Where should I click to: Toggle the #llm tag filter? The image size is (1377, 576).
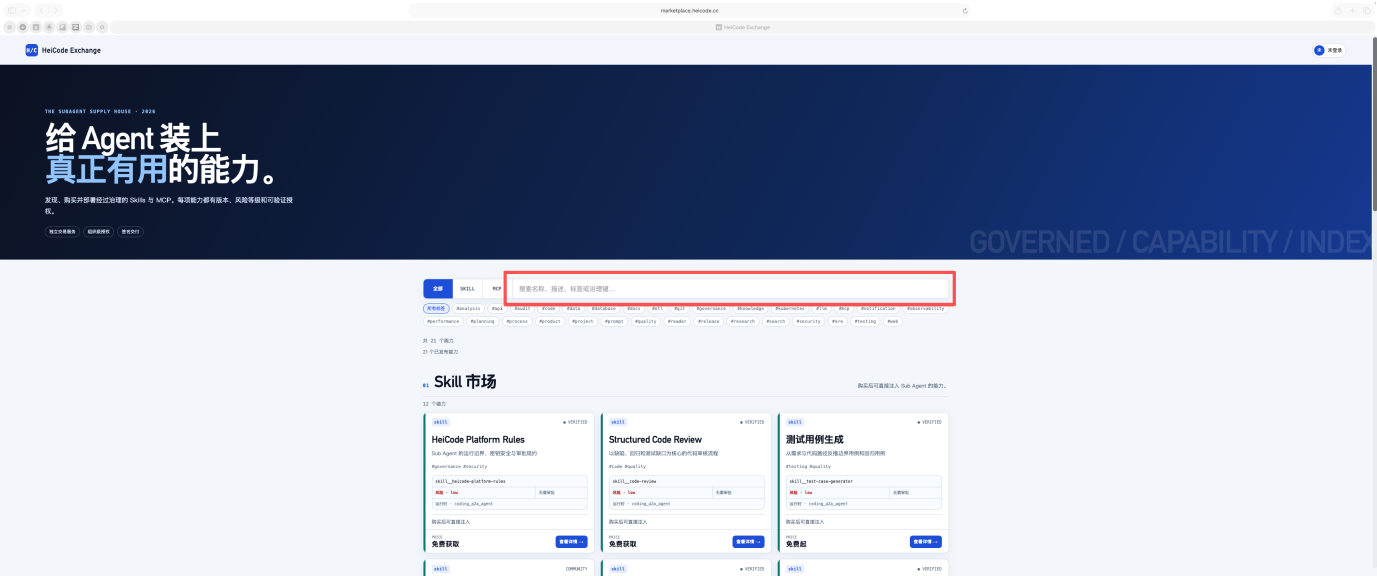point(821,308)
